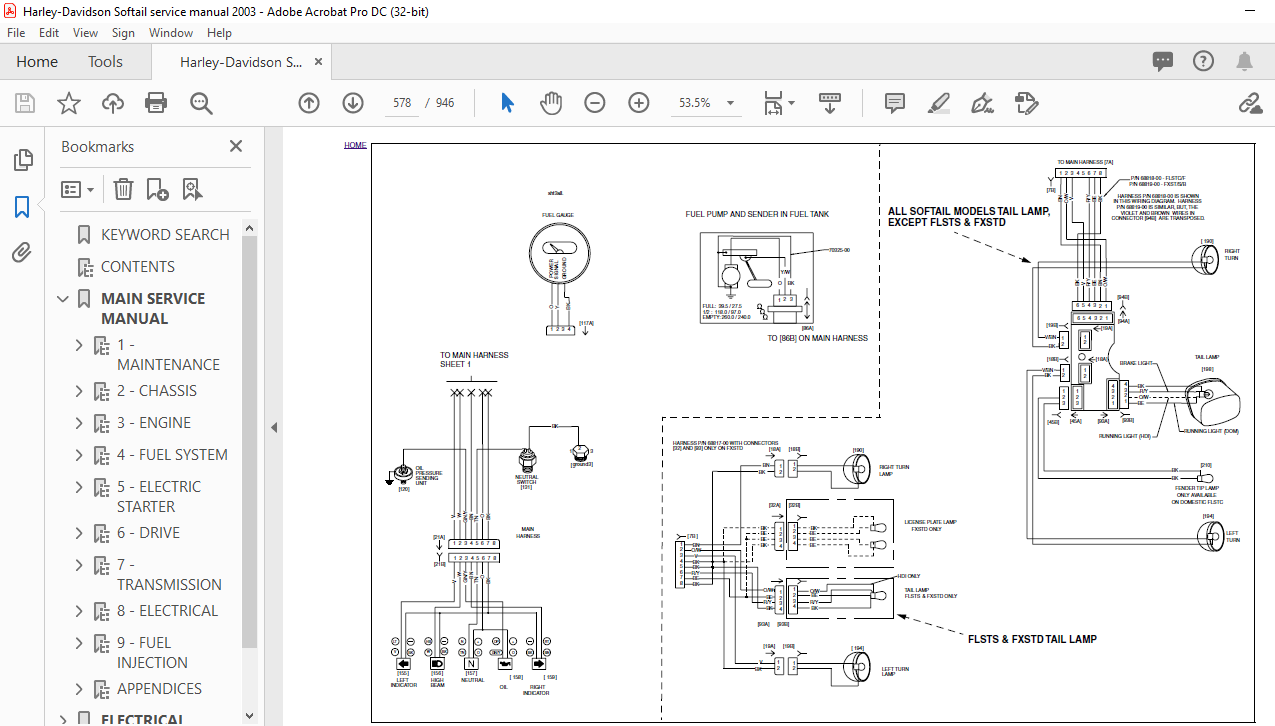Open the Edit menu
Image resolution: width=1275 pixels, height=726 pixels.
(x=49, y=33)
